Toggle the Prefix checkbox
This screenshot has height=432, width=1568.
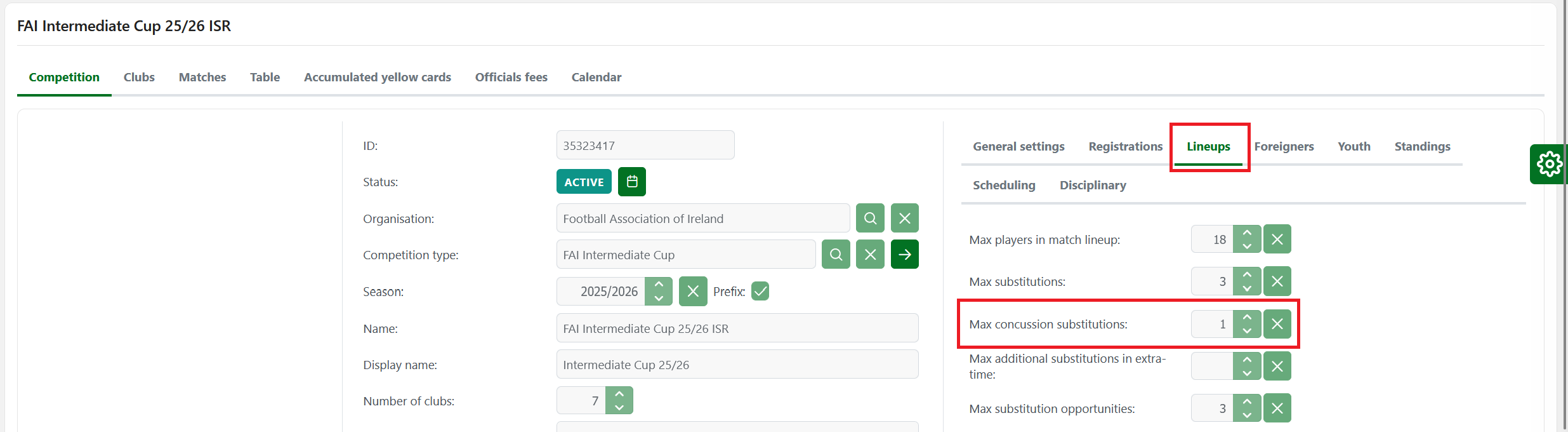[x=760, y=292]
